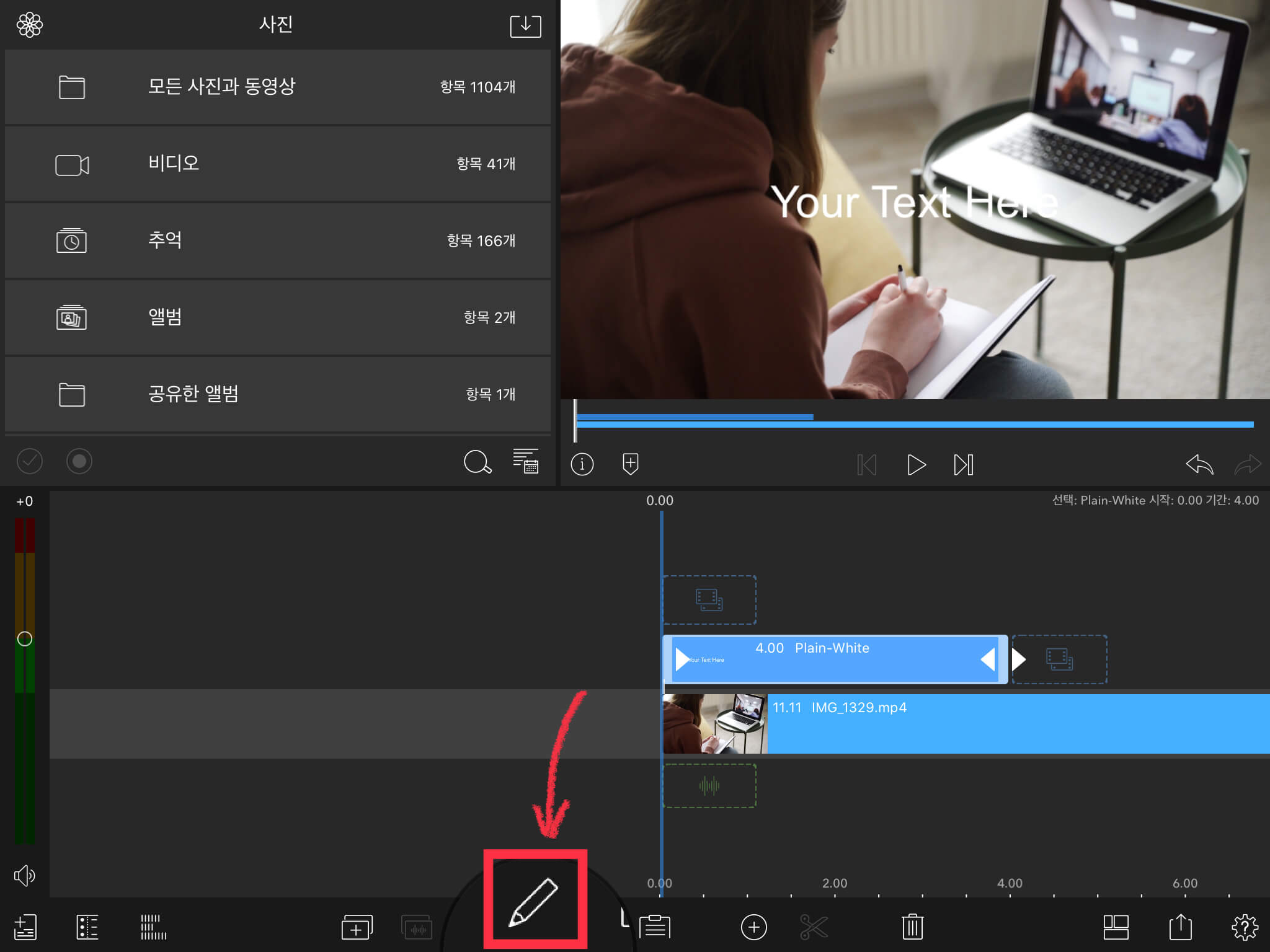Viewport: 1270px width, 952px height.
Task: Click the add marker shield icon
Action: [x=630, y=464]
